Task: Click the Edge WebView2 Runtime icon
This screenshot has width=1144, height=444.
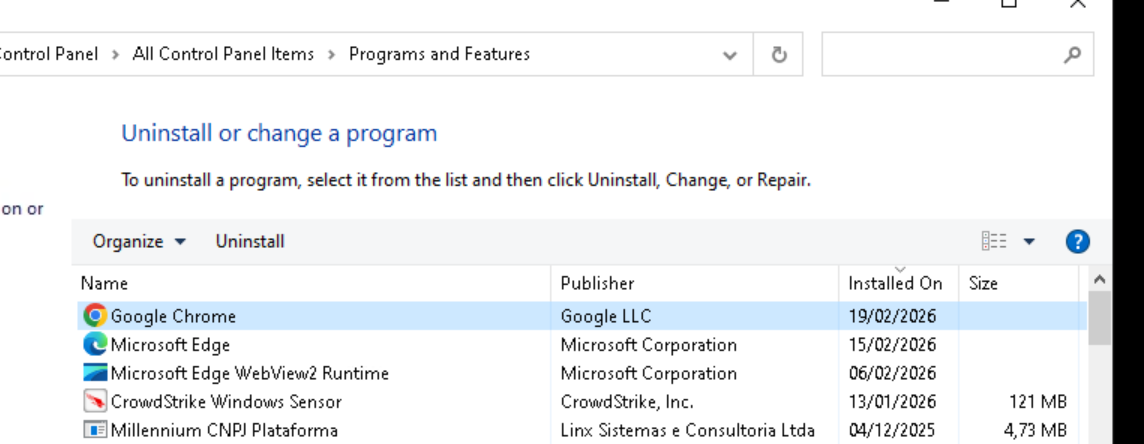Action: click(95, 373)
